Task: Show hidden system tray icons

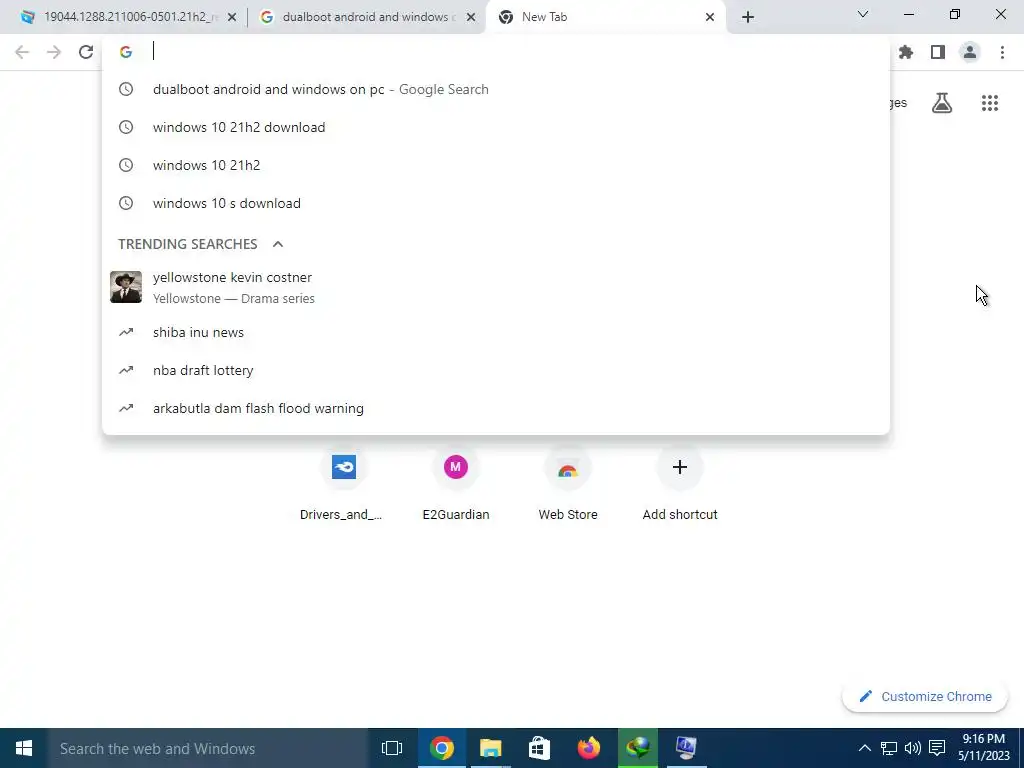Action: point(864,748)
